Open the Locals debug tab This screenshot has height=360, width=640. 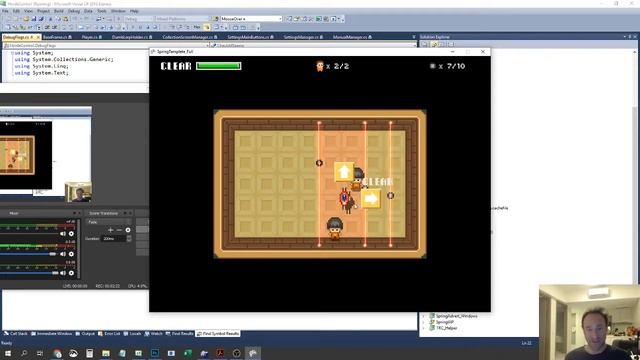(133, 333)
